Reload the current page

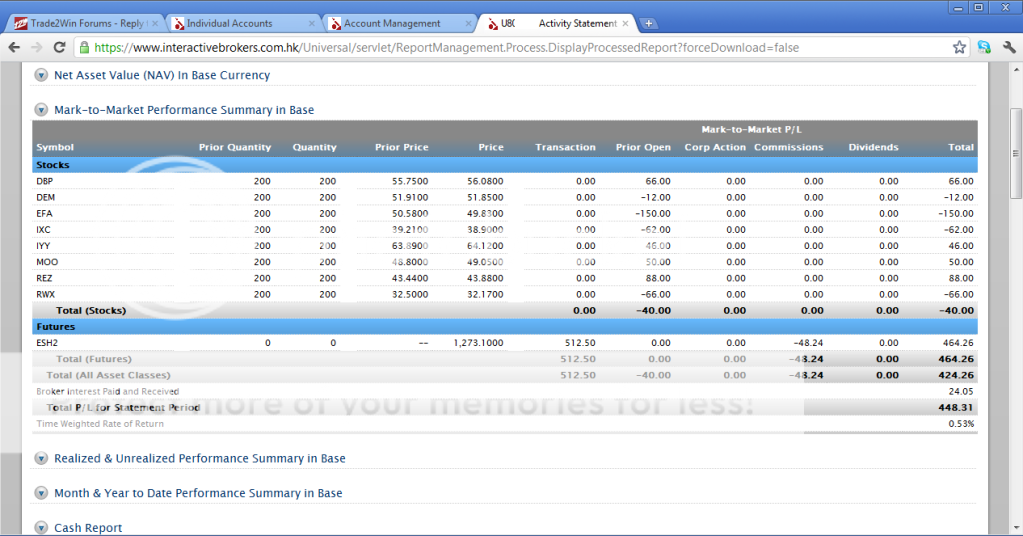tap(60, 47)
